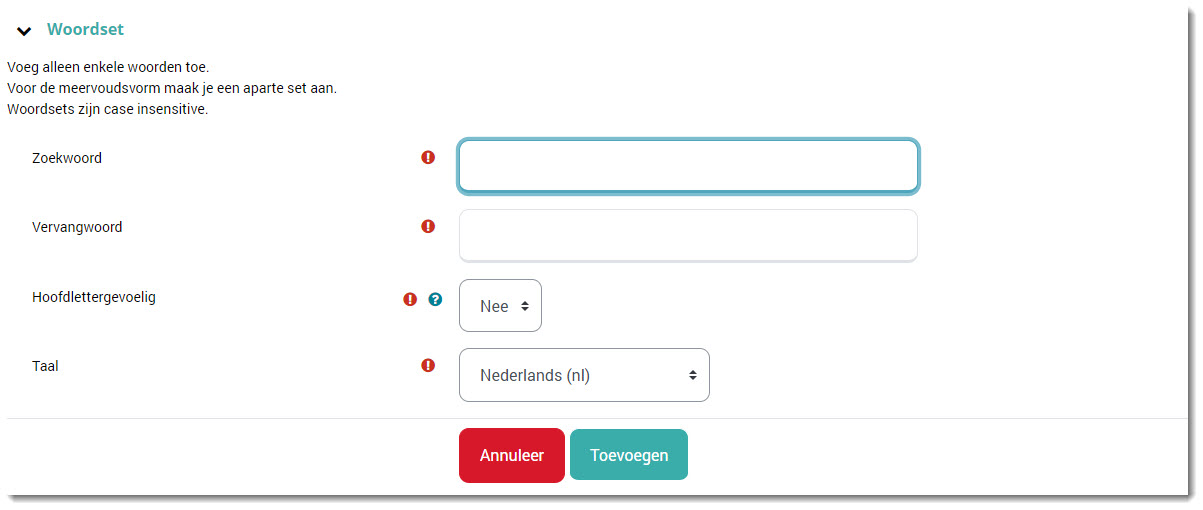Viewport: 1203px width, 510px height.
Task: Click the Taal field label
Action: click(46, 366)
